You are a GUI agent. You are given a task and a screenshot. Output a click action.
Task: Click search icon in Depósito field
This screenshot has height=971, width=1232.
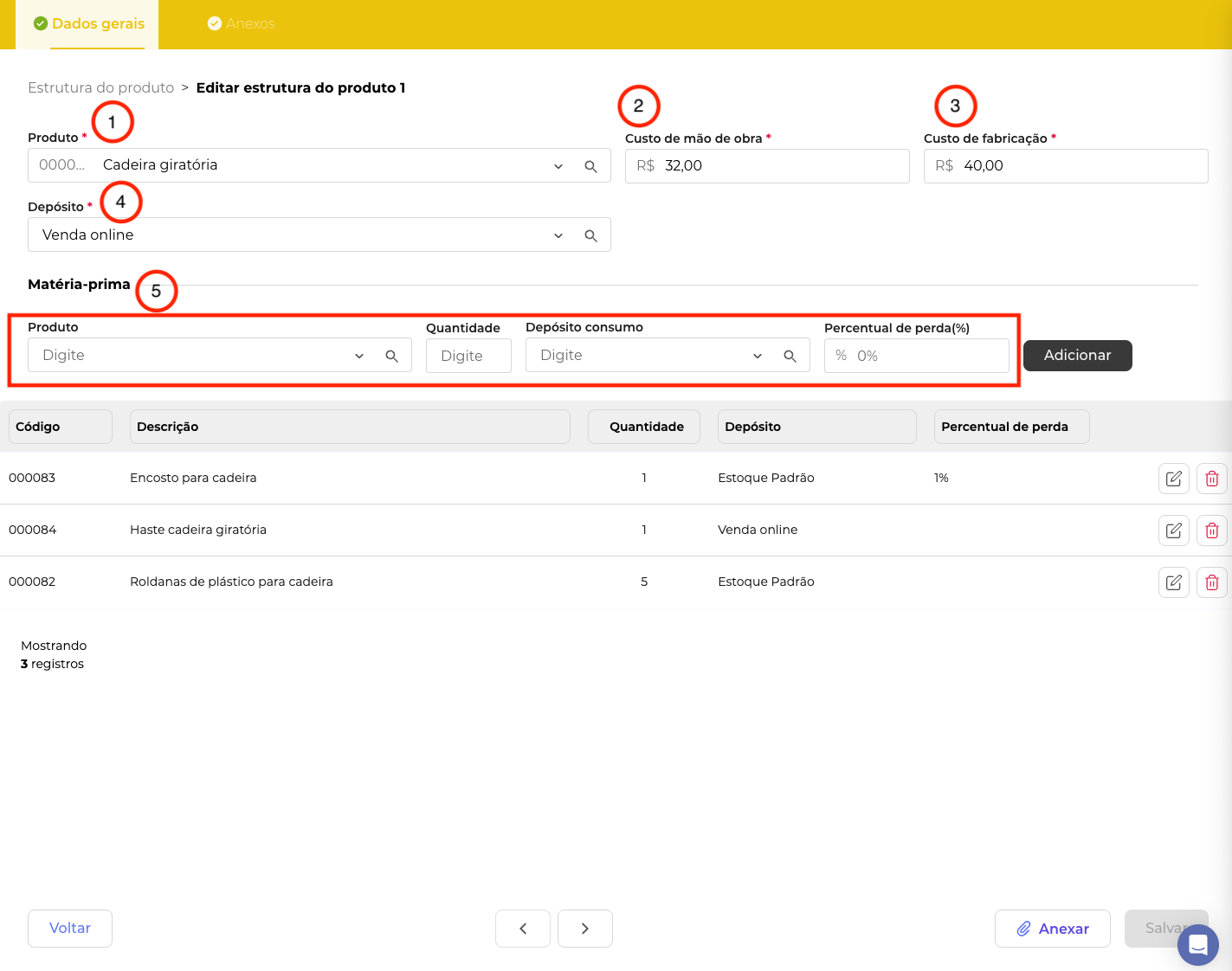(x=590, y=235)
